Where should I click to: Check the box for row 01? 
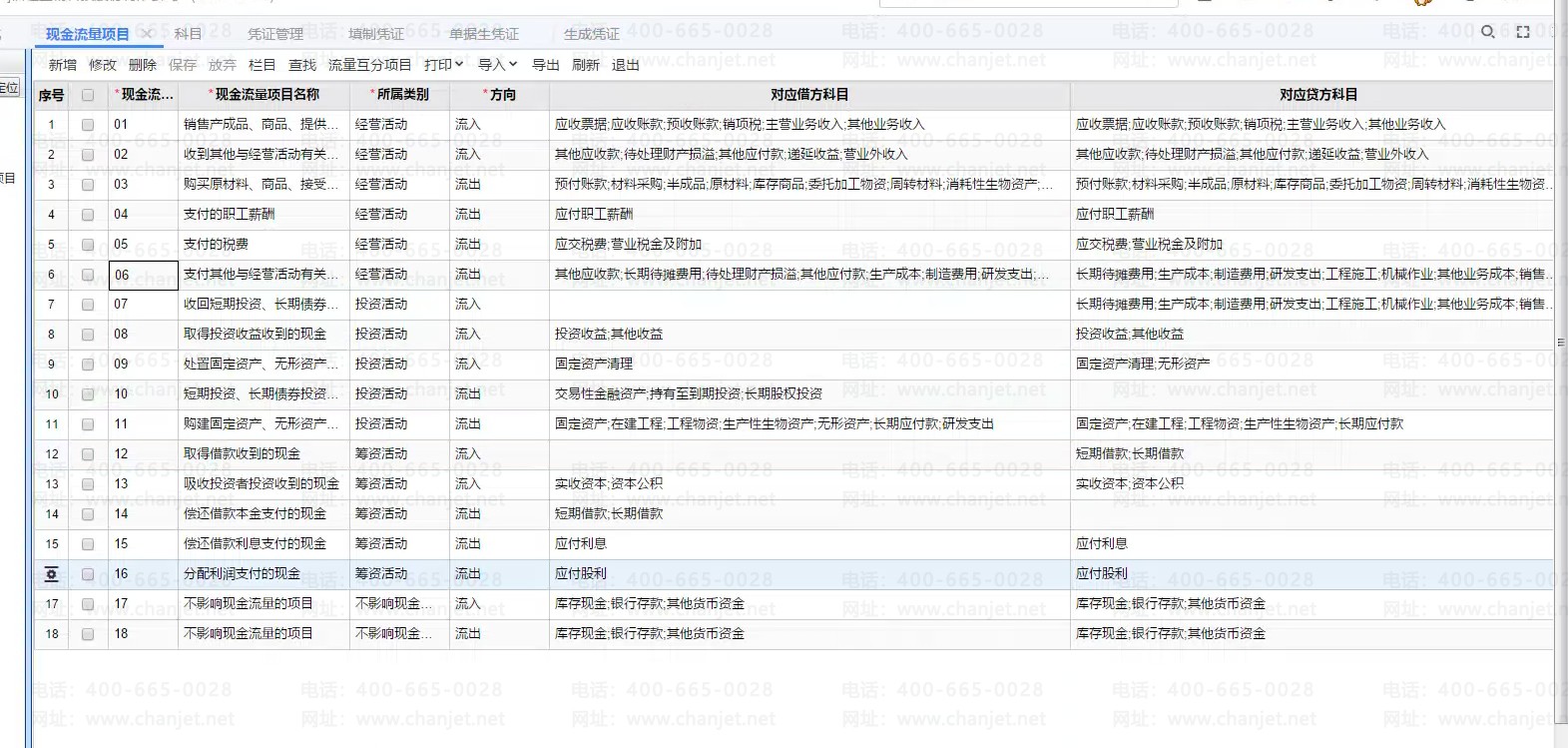coord(88,125)
